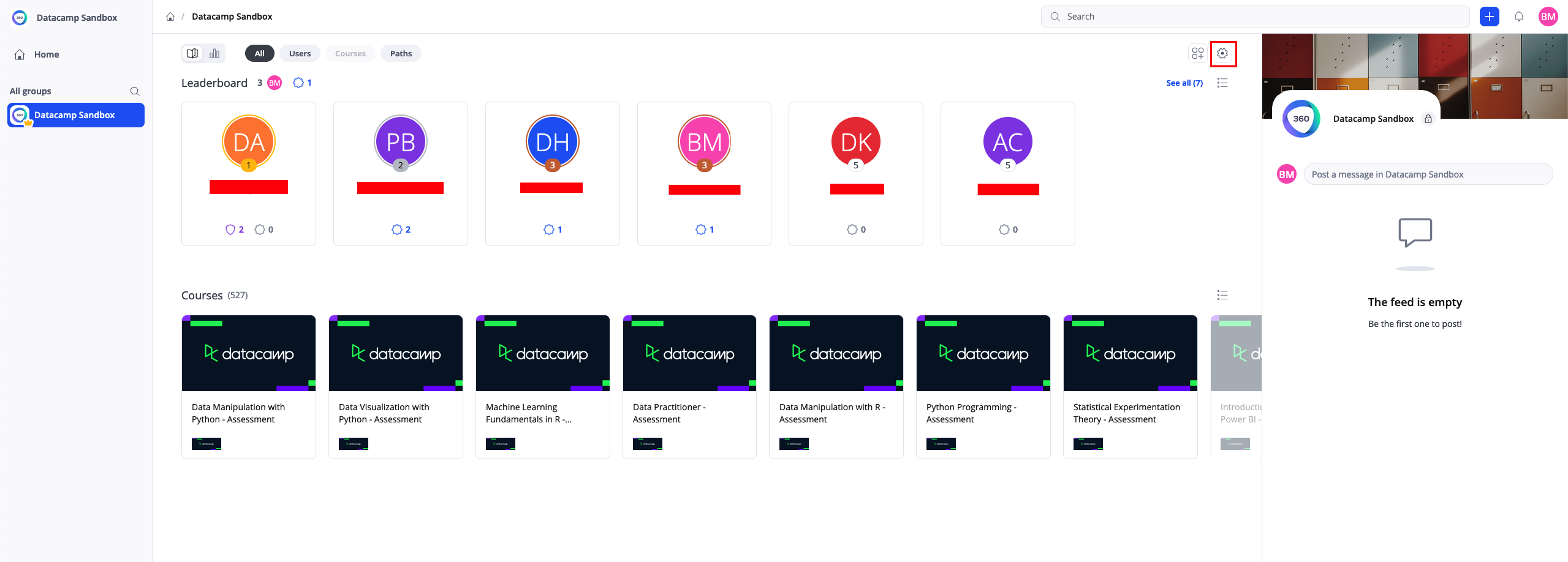Image resolution: width=1568 pixels, height=562 pixels.
Task: Click the See all (7) link
Action: 1184,83
